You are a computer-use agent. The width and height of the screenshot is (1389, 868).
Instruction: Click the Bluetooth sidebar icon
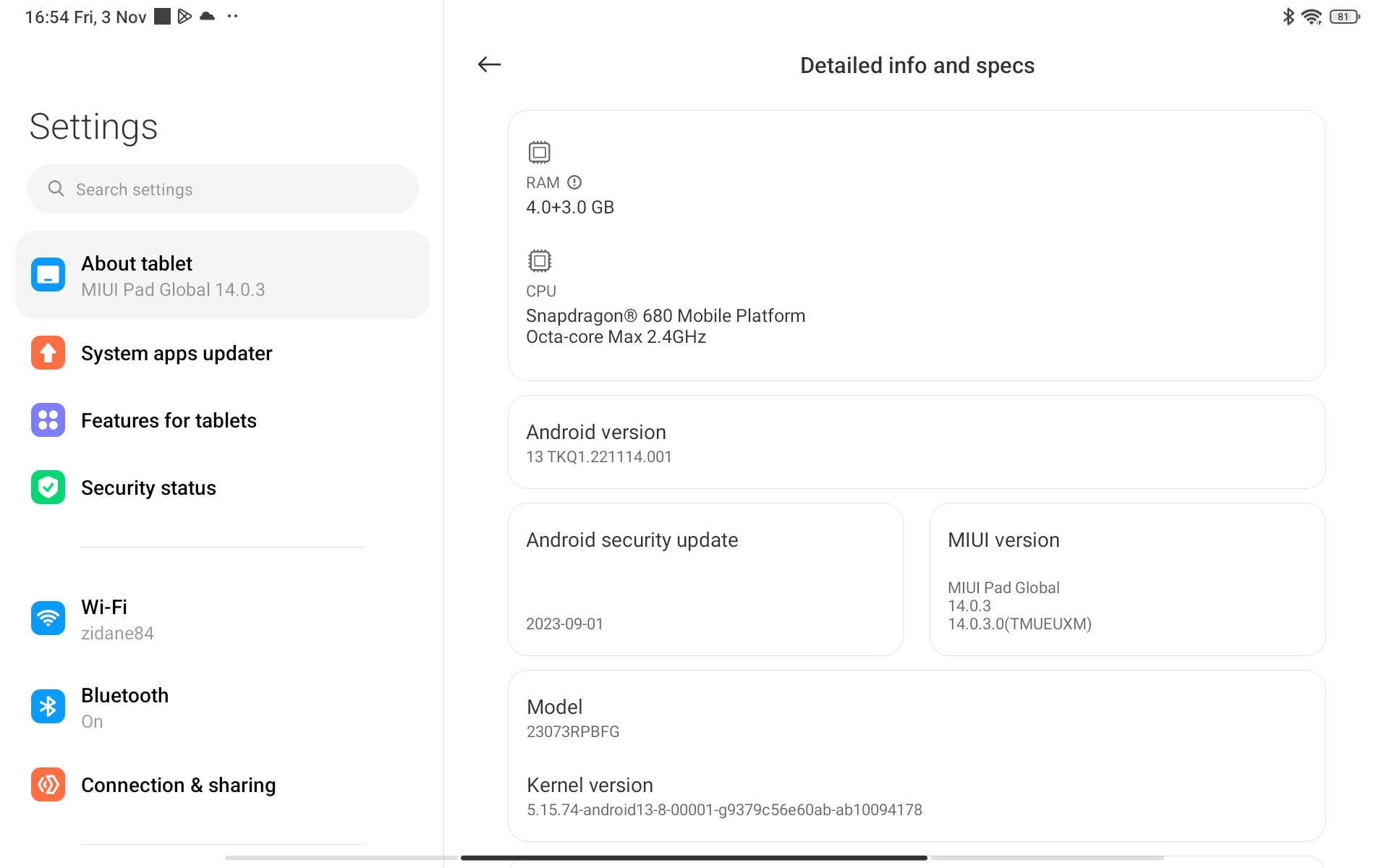(48, 707)
